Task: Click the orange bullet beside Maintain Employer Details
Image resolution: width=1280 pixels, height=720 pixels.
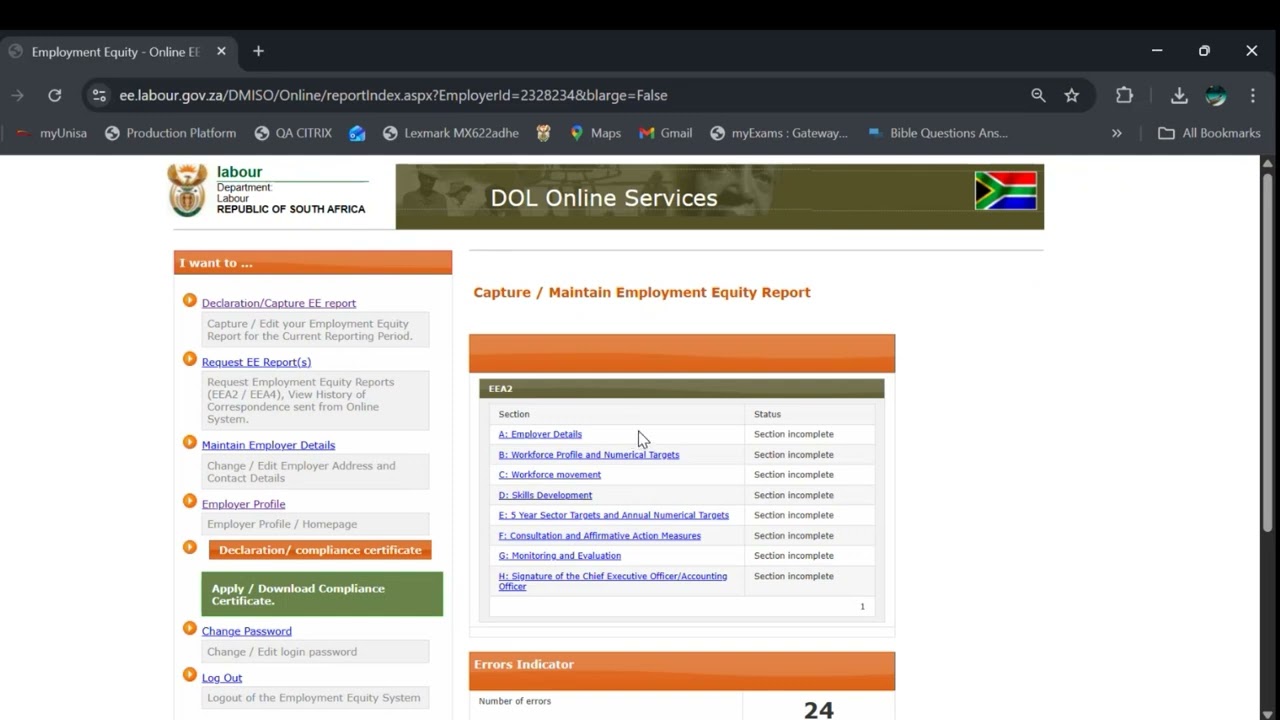Action: [190, 442]
